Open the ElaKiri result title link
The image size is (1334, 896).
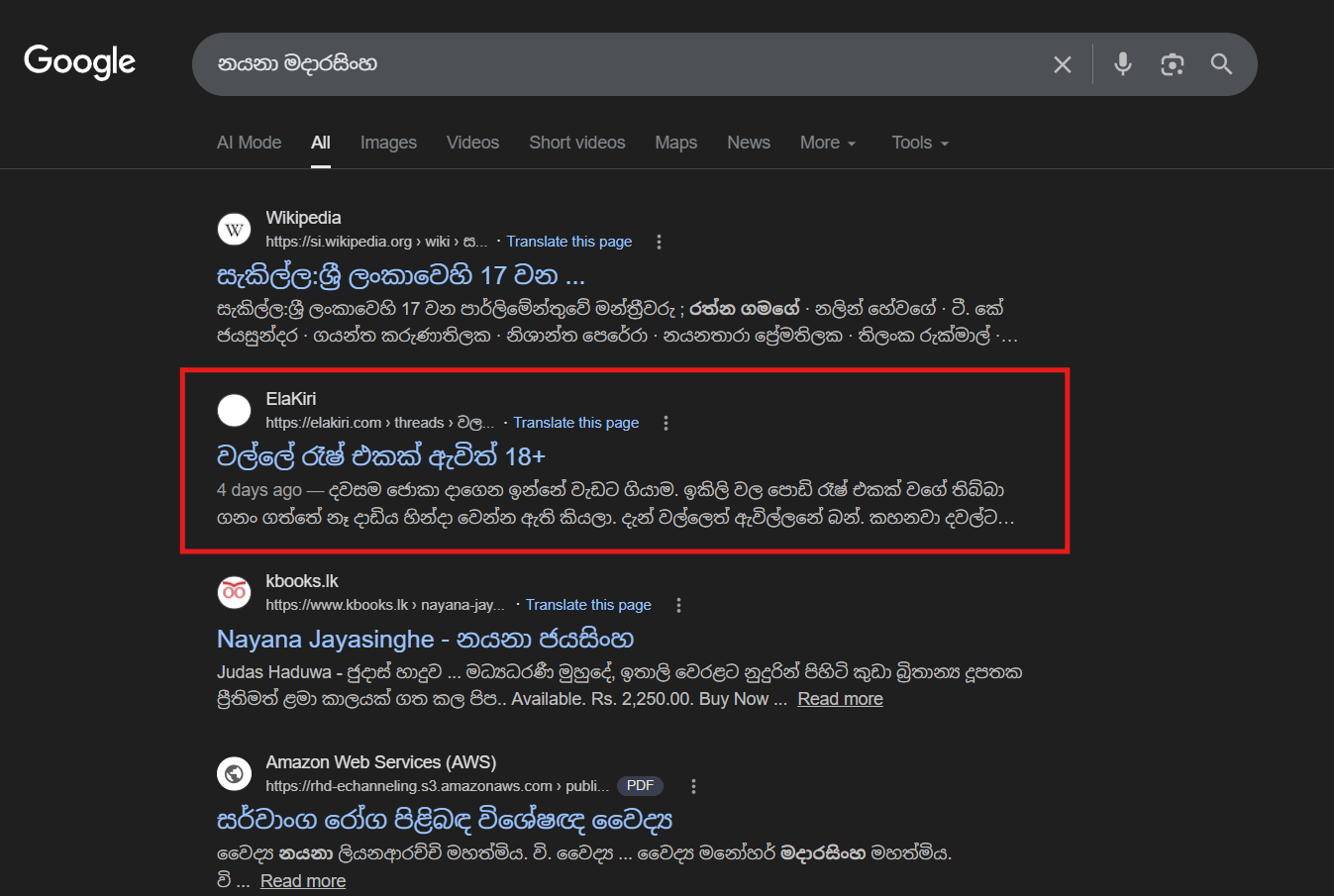point(381,455)
